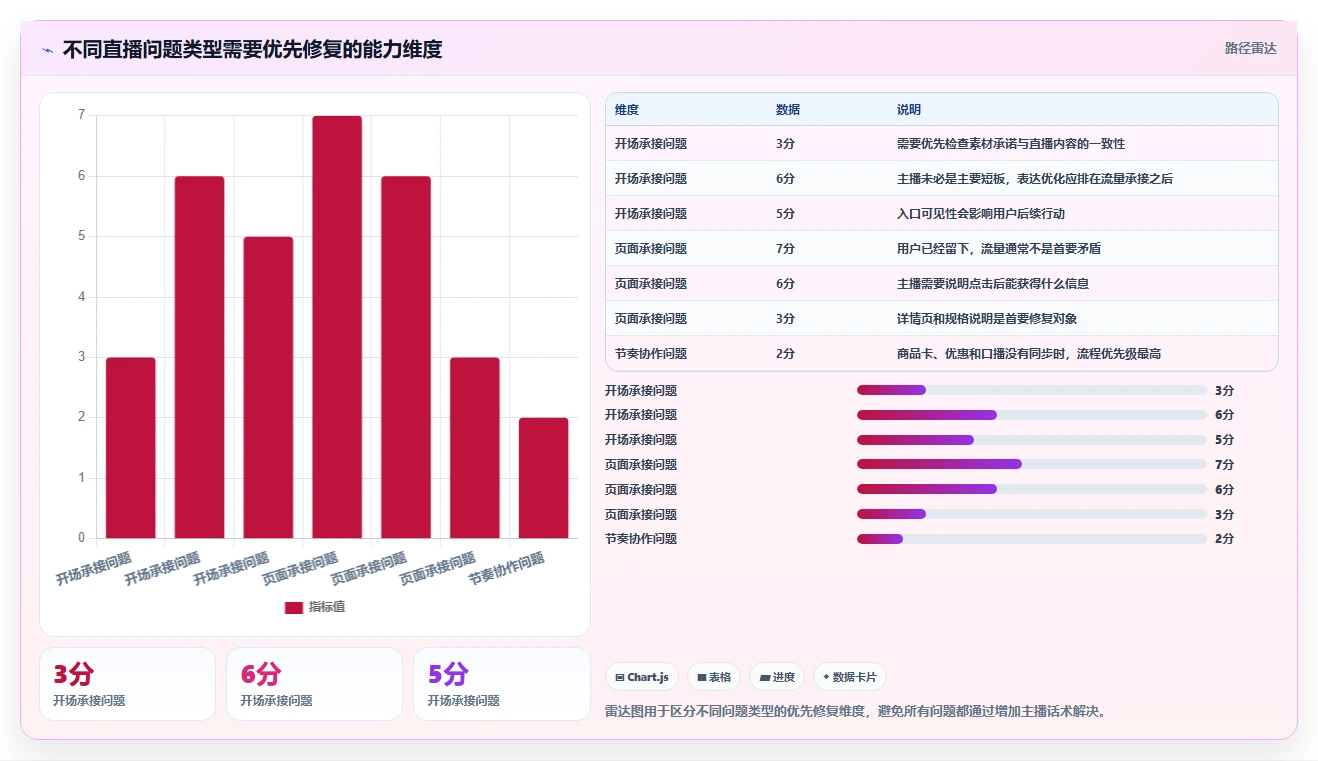Screen dimensions: 1318x761
Task: Click the 7分 cell in the table
Action: (x=785, y=249)
